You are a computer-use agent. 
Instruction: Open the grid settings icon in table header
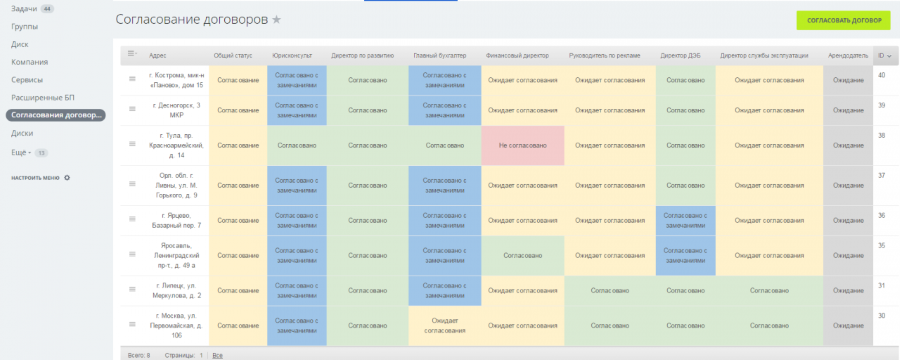pyautogui.click(x=132, y=53)
